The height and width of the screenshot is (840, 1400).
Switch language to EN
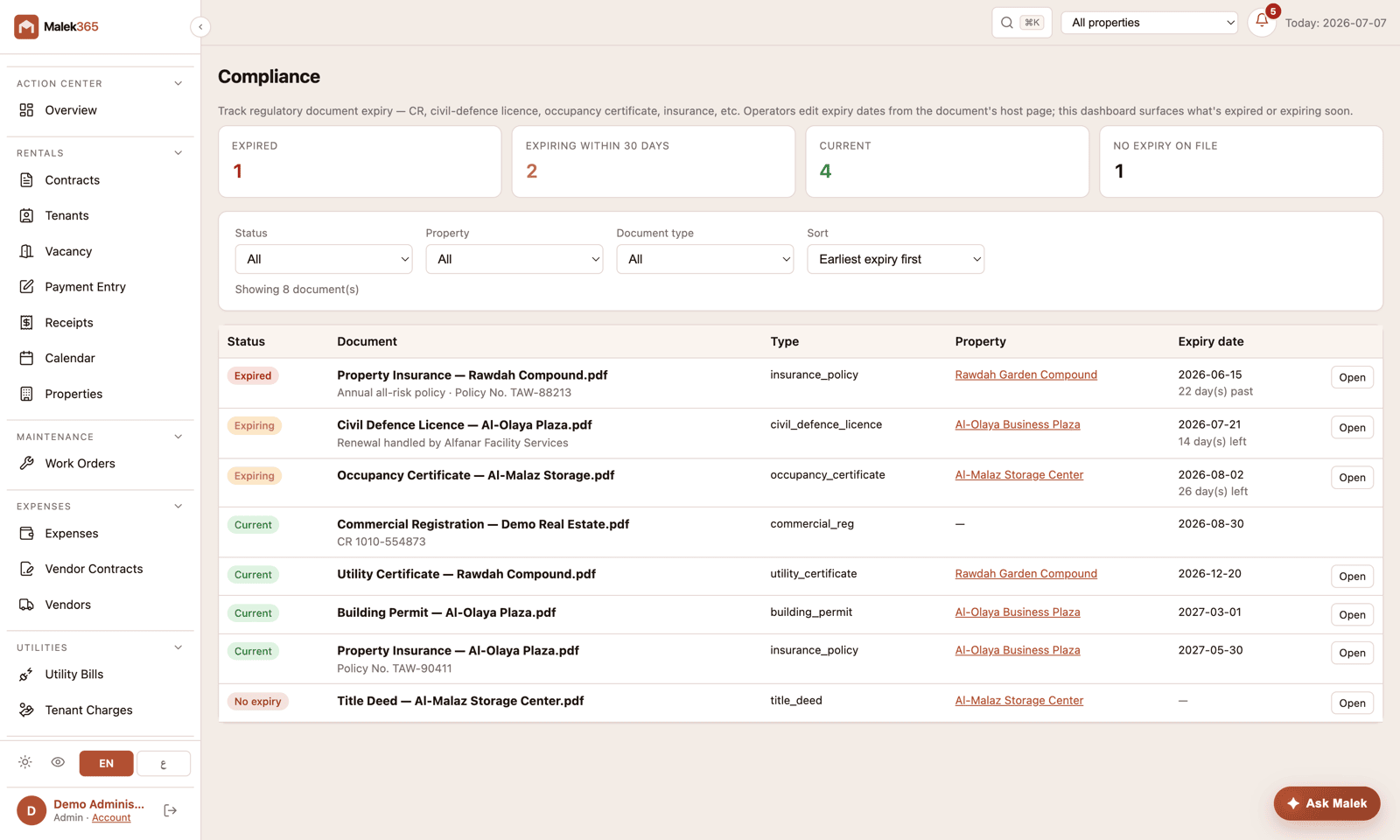tap(107, 764)
